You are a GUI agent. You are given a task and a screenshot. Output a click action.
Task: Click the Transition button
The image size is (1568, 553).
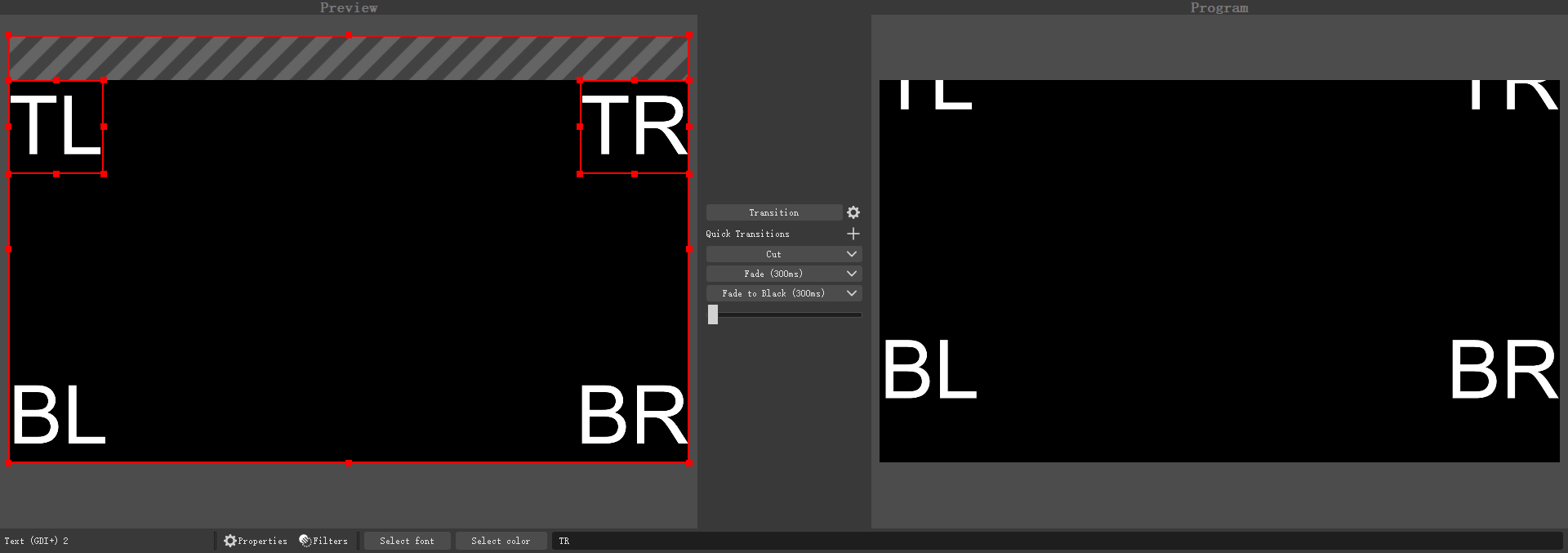(774, 212)
